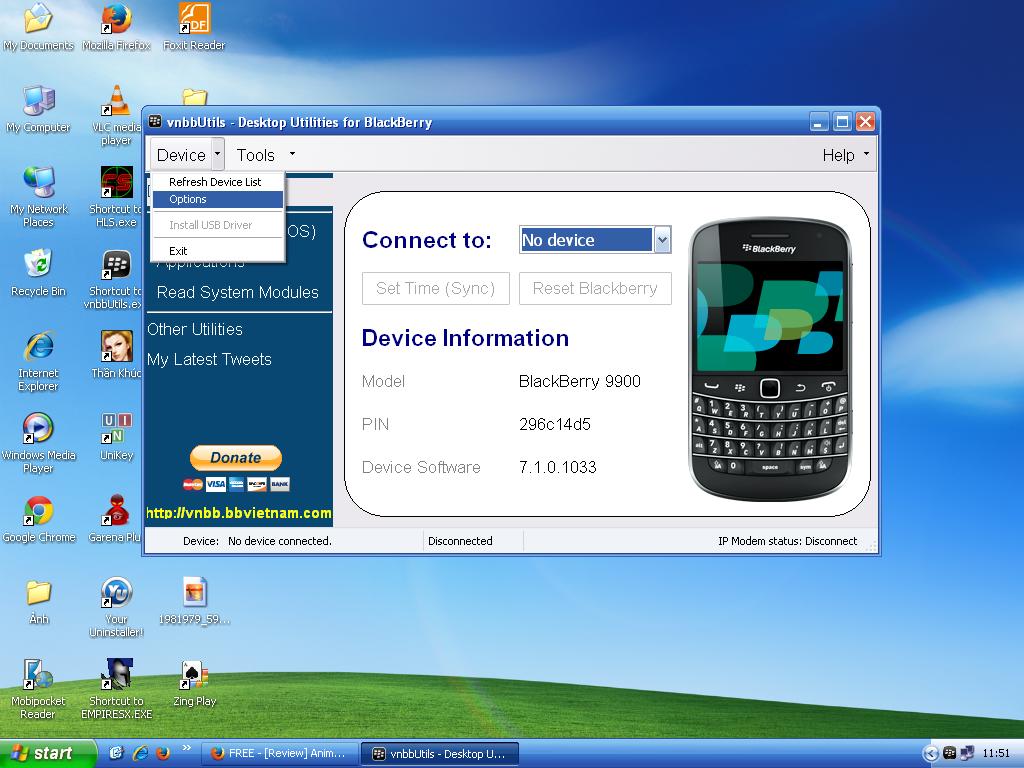This screenshot has width=1024, height=768.
Task: Select Shortcut to EMPIRESX.EXE icon
Action: [116, 689]
